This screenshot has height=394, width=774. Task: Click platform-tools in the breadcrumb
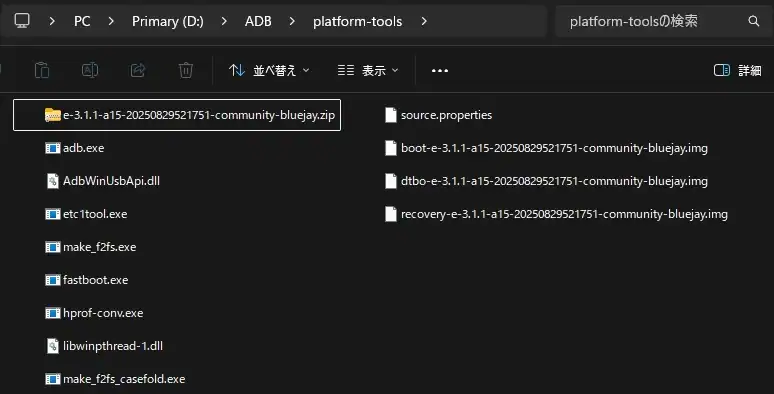point(357,21)
